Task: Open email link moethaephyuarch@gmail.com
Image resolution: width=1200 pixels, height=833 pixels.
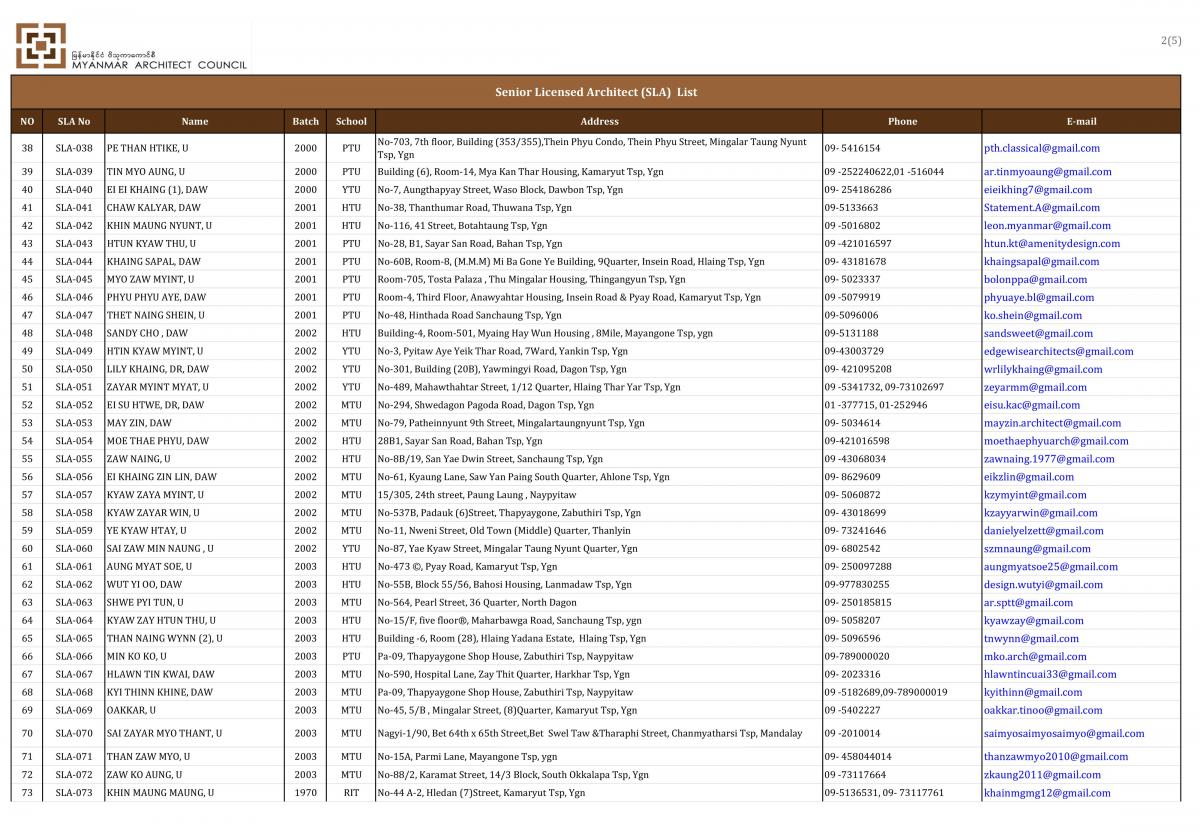Action: pos(1055,441)
